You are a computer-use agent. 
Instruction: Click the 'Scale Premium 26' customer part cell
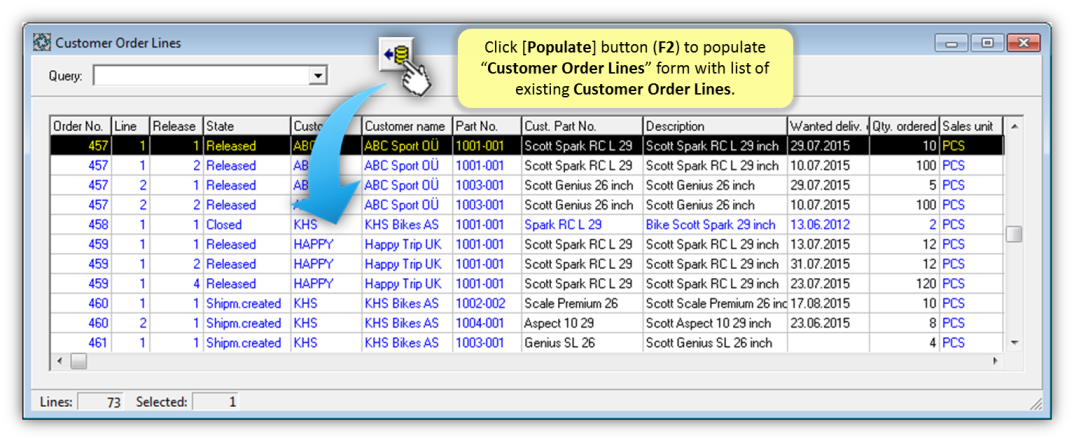[582, 303]
